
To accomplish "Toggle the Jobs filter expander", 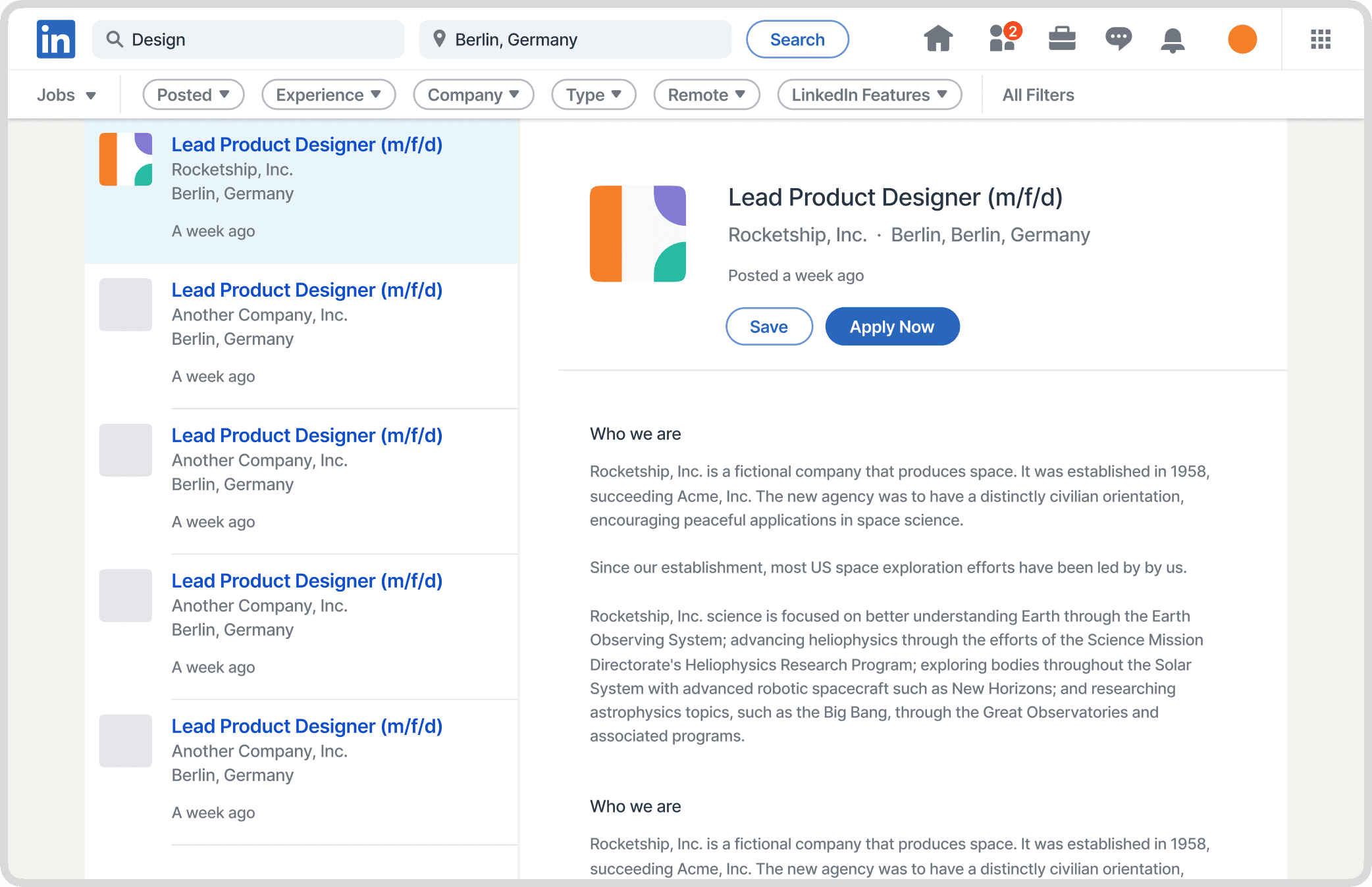I will point(67,94).
